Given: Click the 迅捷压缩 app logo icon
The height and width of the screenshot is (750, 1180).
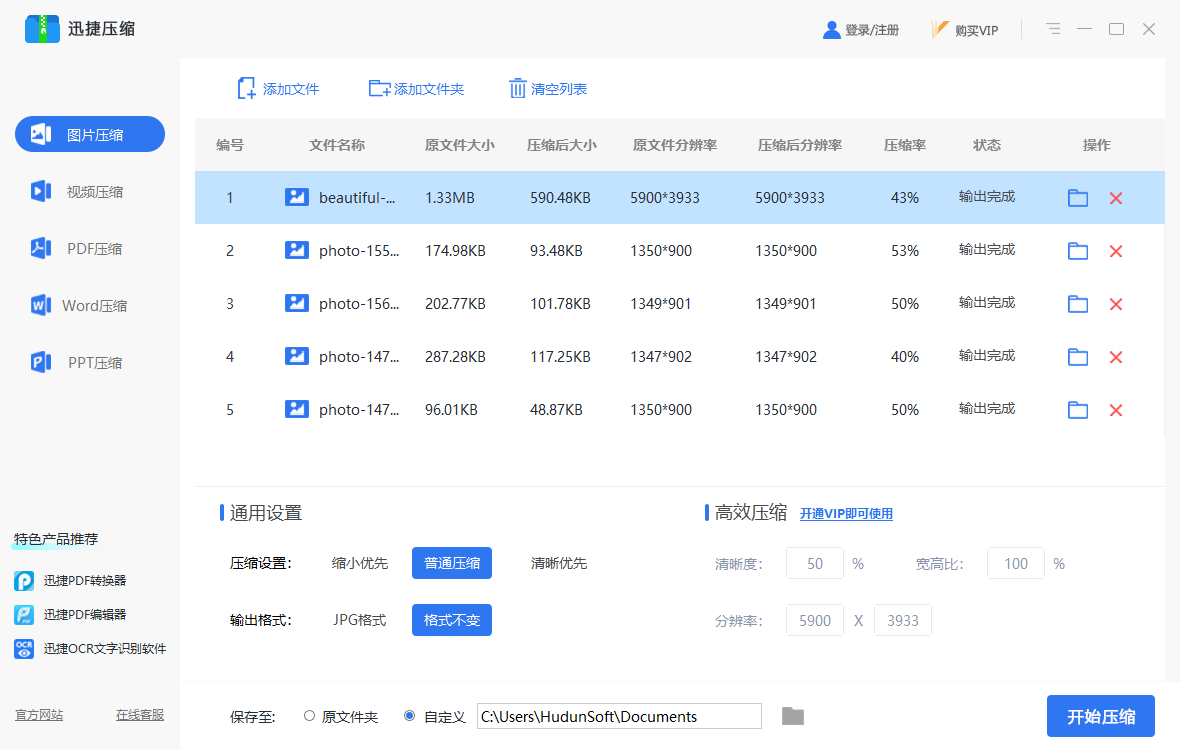Looking at the screenshot, I should 42,29.
